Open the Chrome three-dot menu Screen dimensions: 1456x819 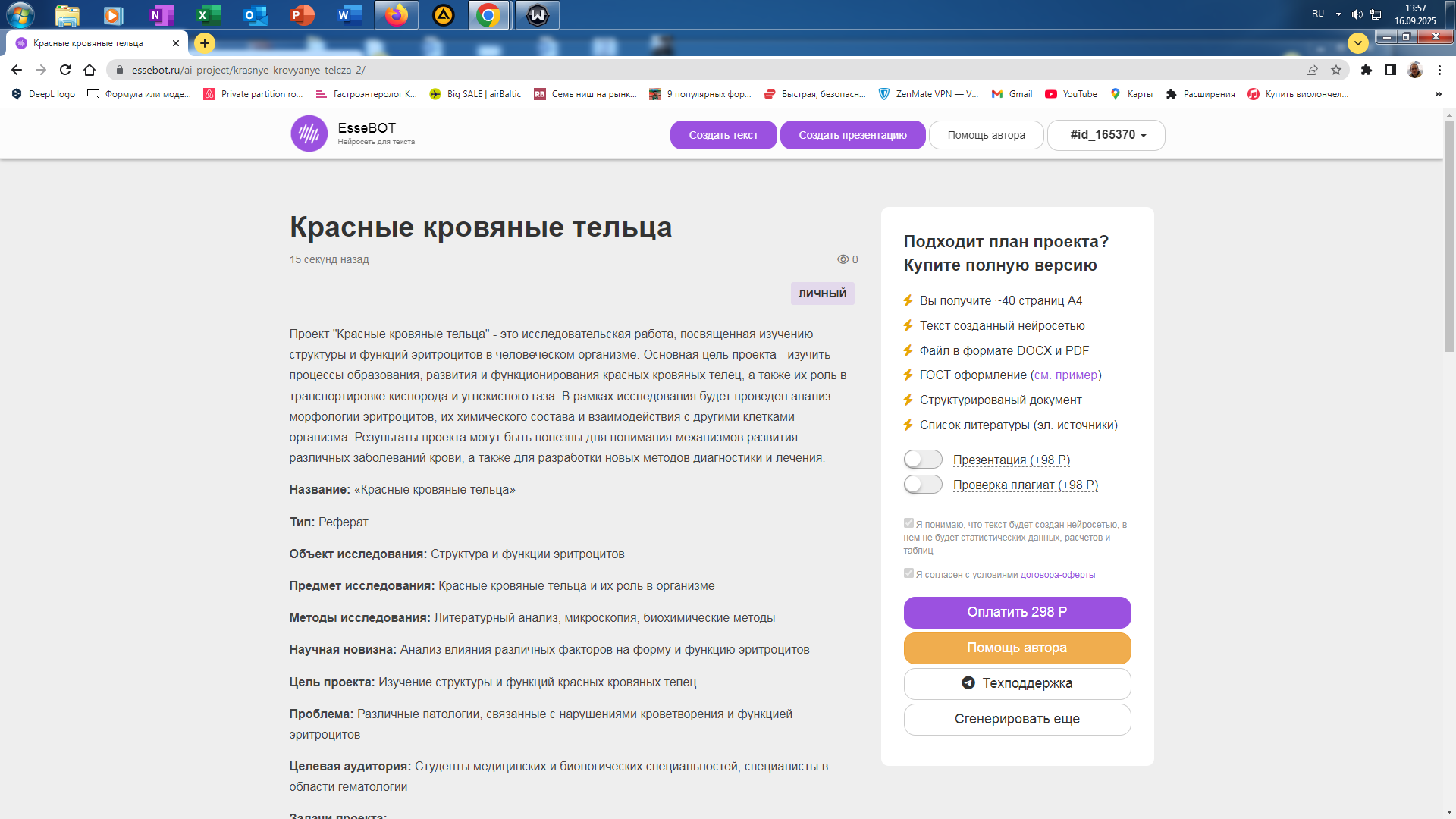pos(1439,70)
